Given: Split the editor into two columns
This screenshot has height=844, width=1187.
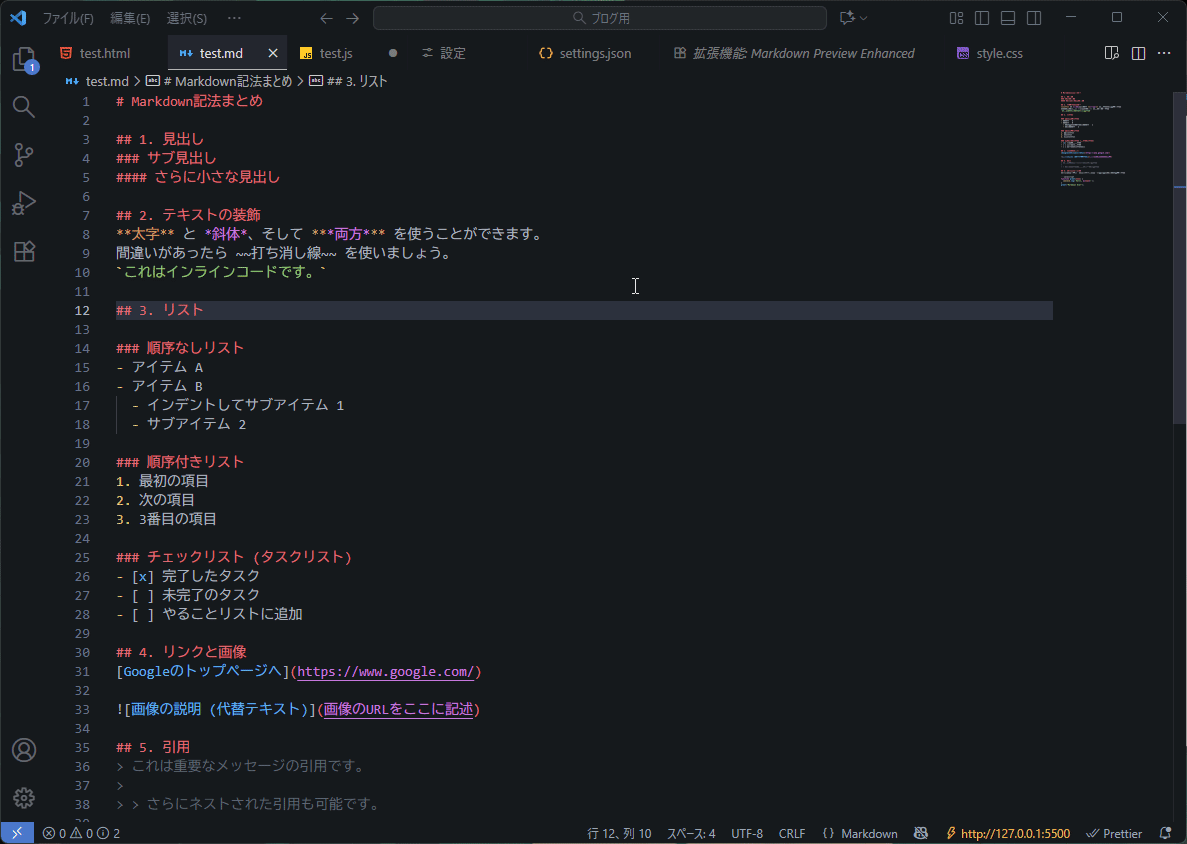Looking at the screenshot, I should (1138, 53).
